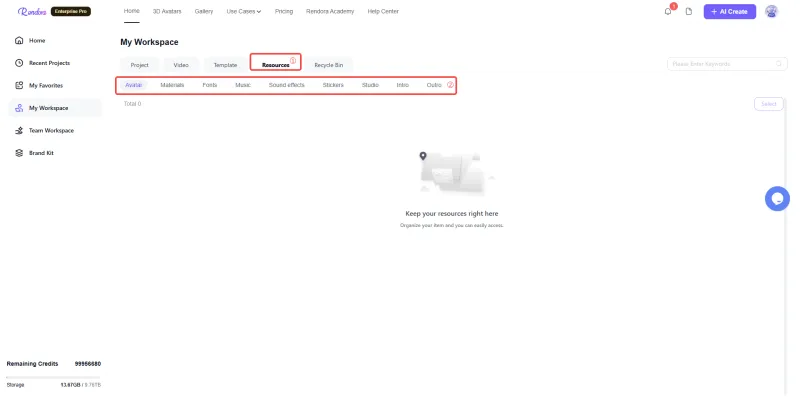Image resolution: width=800 pixels, height=397 pixels.
Task: Open Recent Projects in sidebar
Action: [49, 63]
